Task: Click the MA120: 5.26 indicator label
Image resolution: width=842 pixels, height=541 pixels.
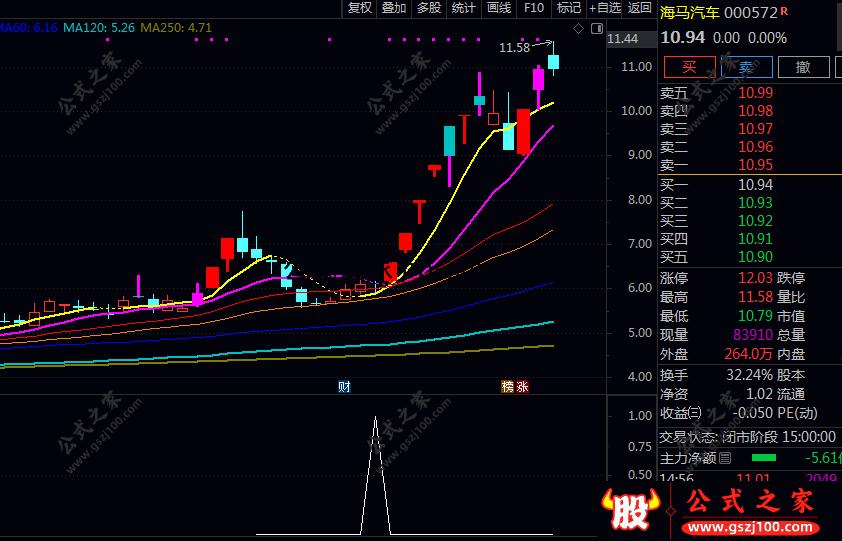Action: [x=99, y=27]
